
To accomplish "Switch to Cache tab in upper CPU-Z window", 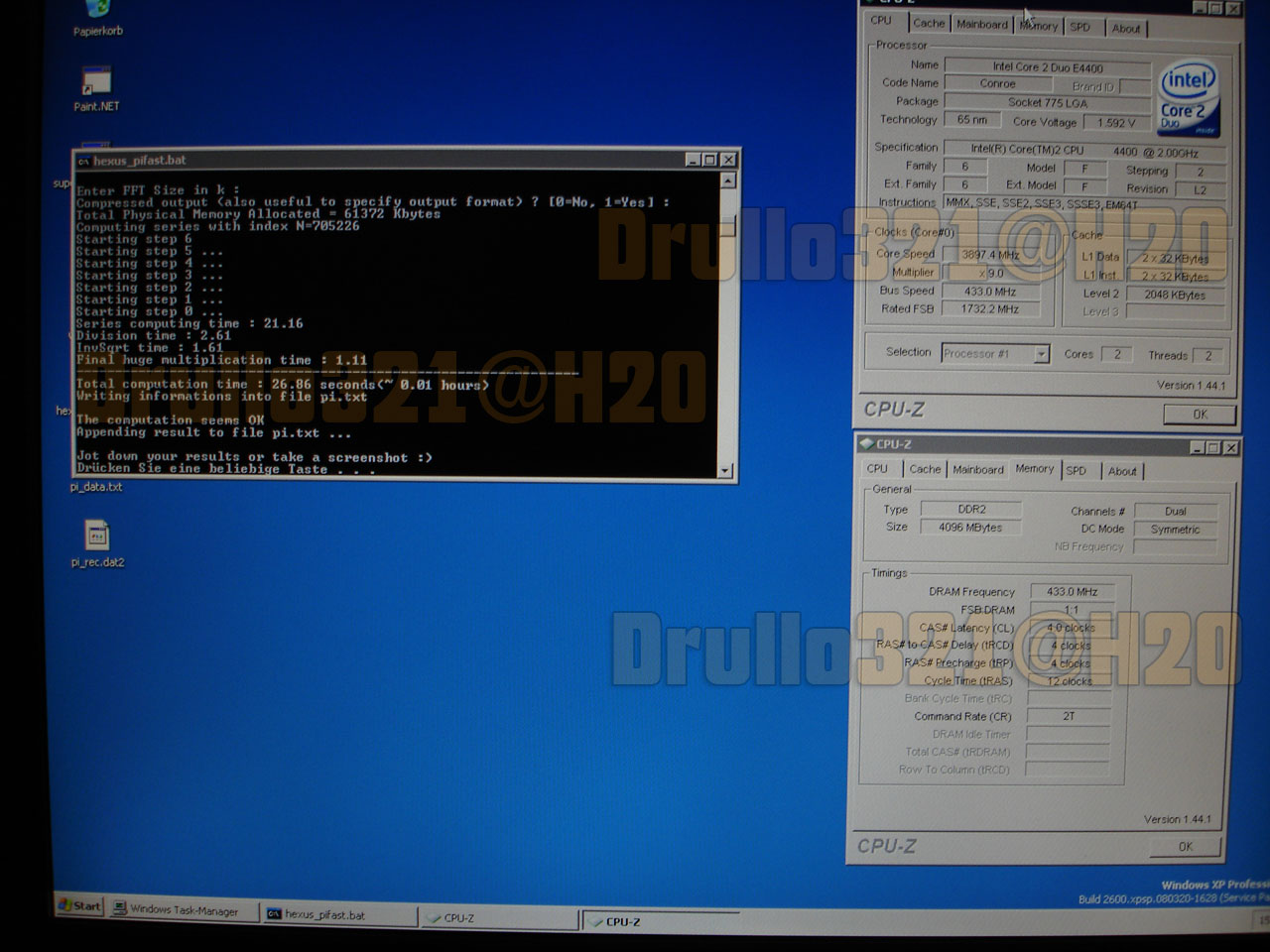I will 929,24.
